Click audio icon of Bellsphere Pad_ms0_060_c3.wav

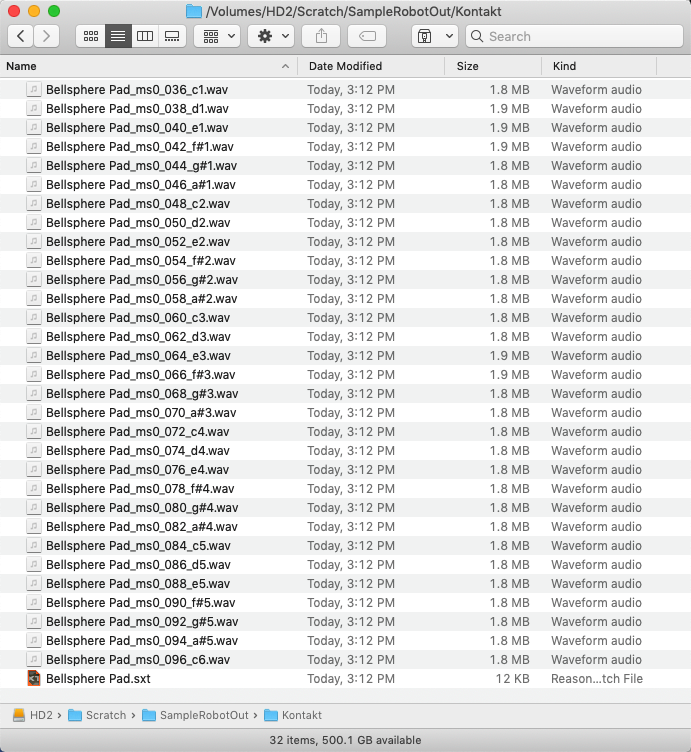[34, 317]
